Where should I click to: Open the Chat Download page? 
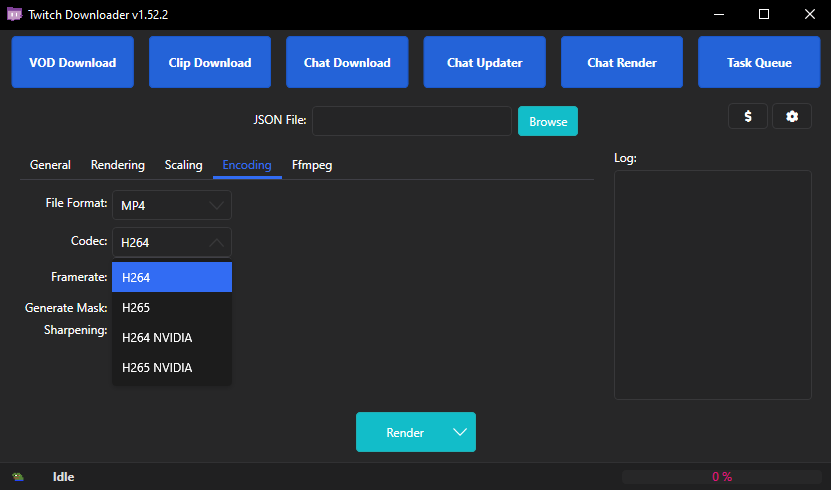[x=347, y=62]
